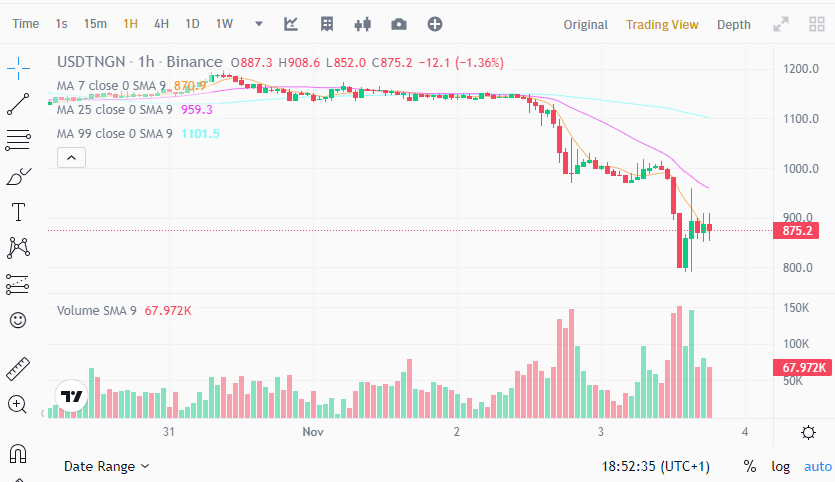Pick the brush drawing tool

pyautogui.click(x=18, y=177)
